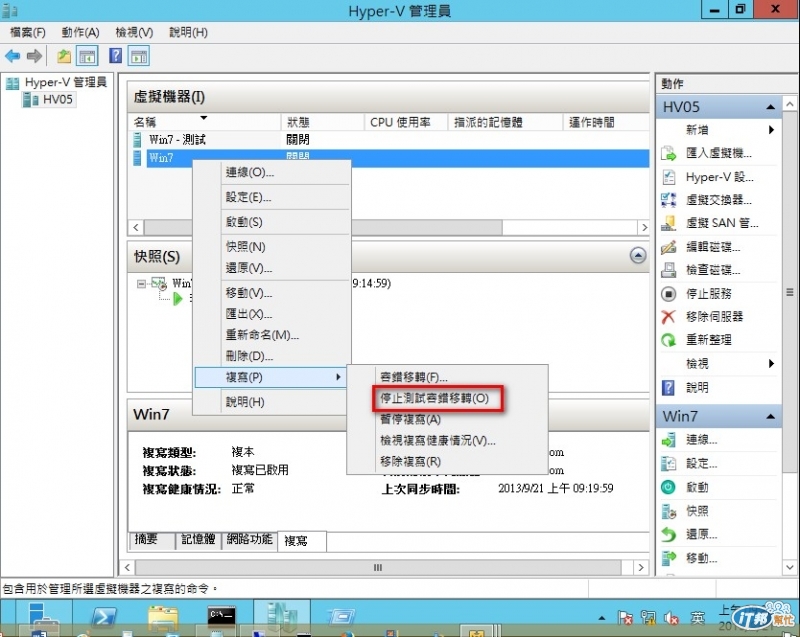Click the Forward arrow toolbar icon
The width and height of the screenshot is (800, 637).
coord(34,56)
